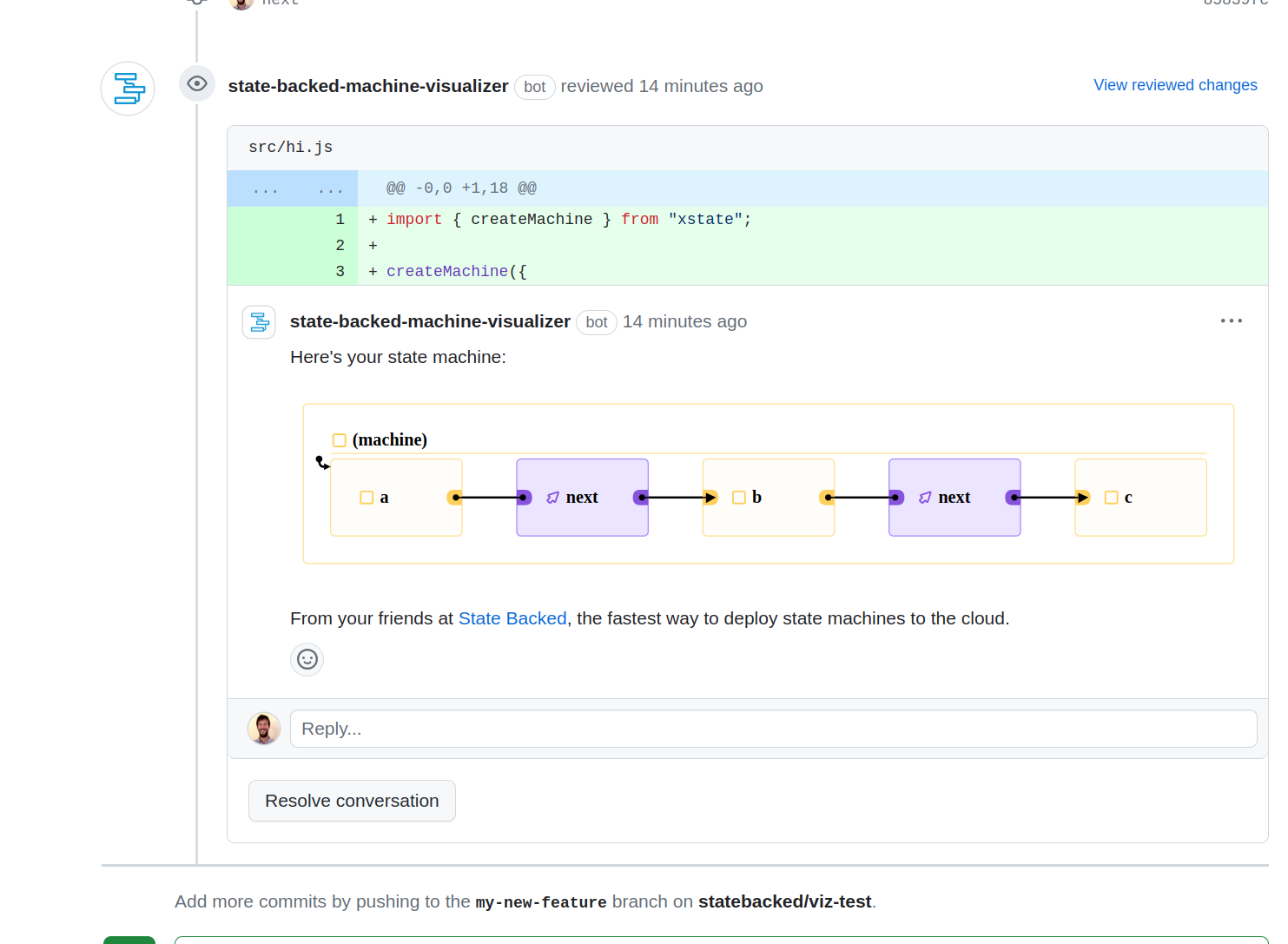The height and width of the screenshot is (944, 1288).
Task: Click the (machine) root state label
Action: (389, 440)
